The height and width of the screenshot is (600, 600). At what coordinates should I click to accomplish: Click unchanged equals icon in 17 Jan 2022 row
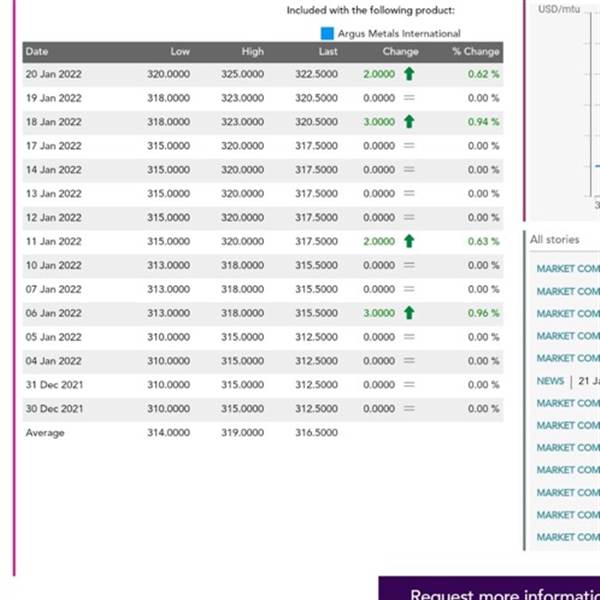pos(409,146)
